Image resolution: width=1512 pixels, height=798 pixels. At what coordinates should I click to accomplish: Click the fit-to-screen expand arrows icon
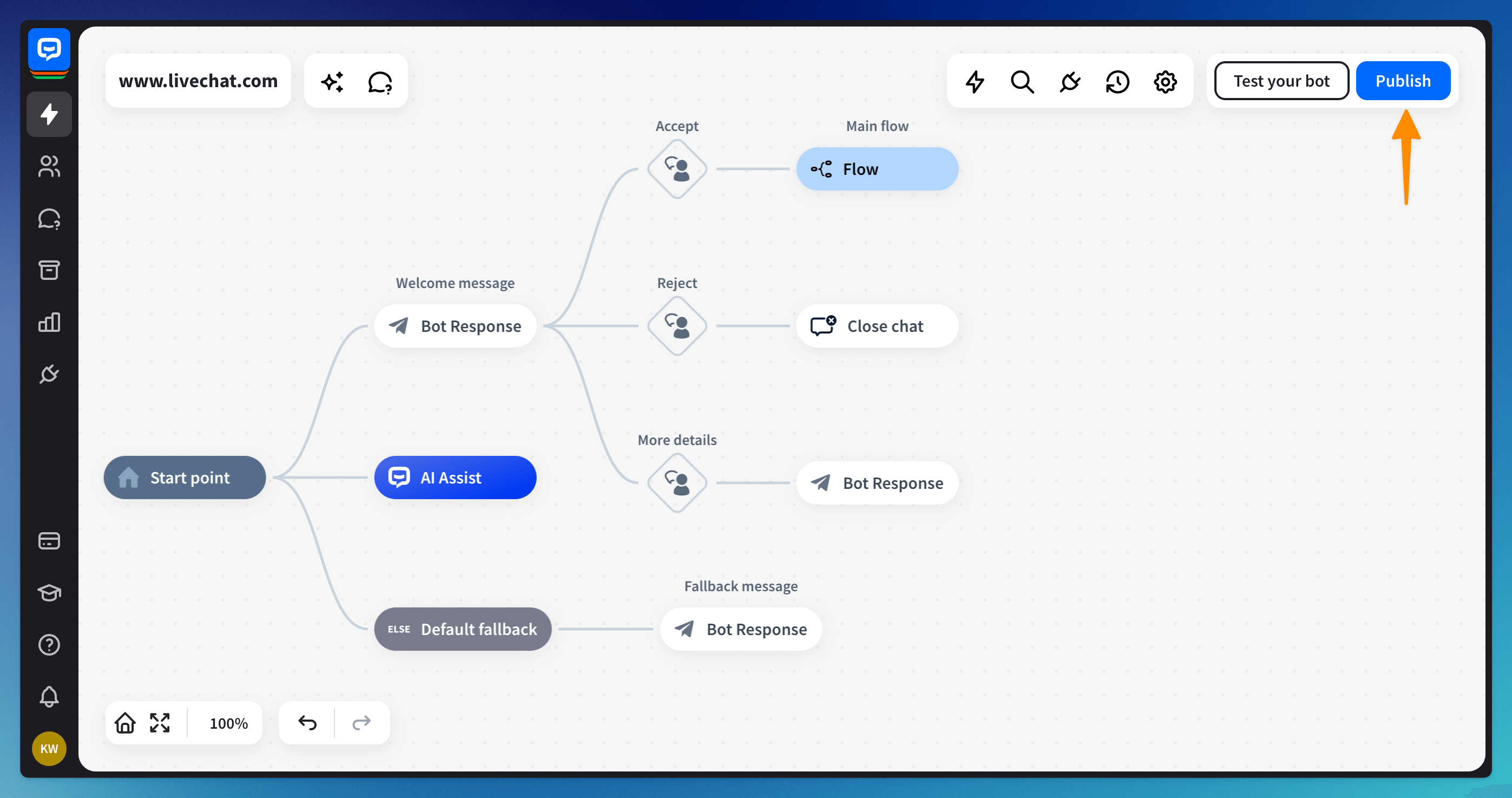[x=160, y=723]
